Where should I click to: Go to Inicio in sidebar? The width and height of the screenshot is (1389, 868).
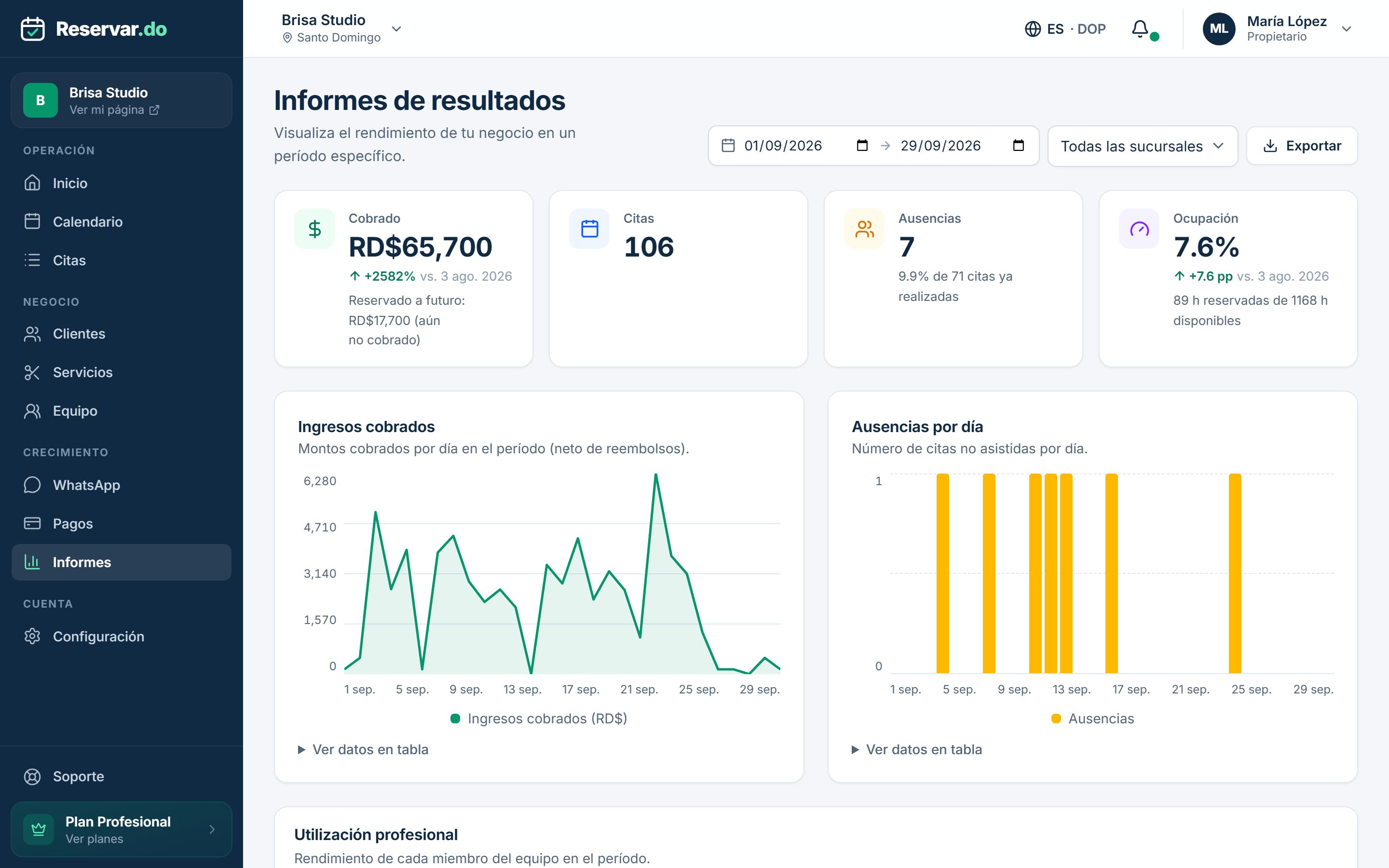click(x=121, y=183)
